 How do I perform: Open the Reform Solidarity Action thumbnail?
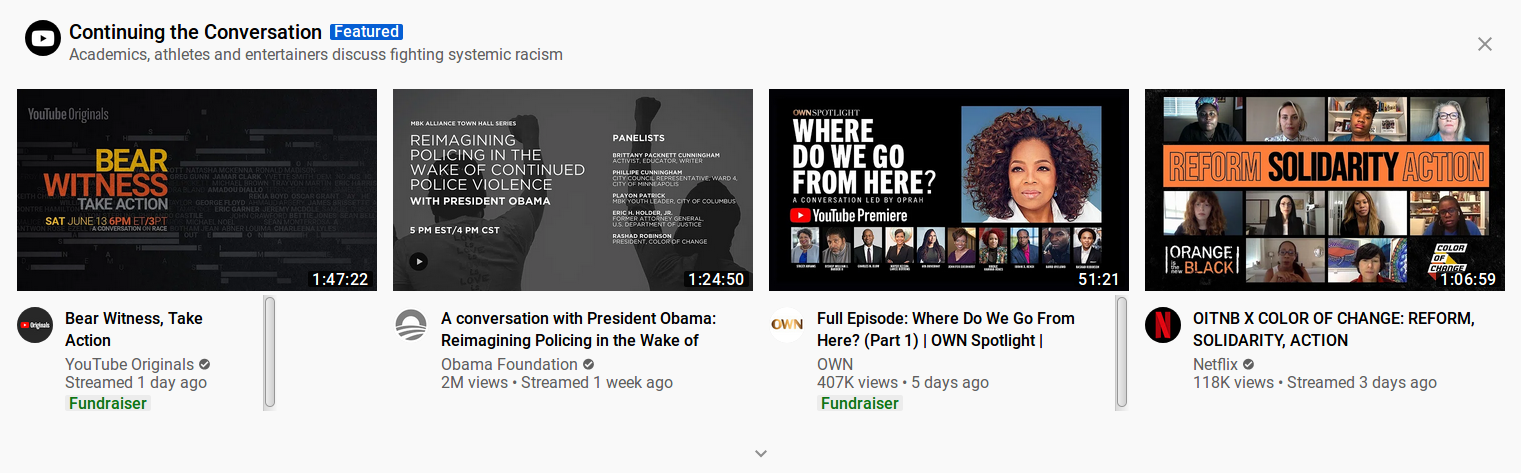point(1325,190)
